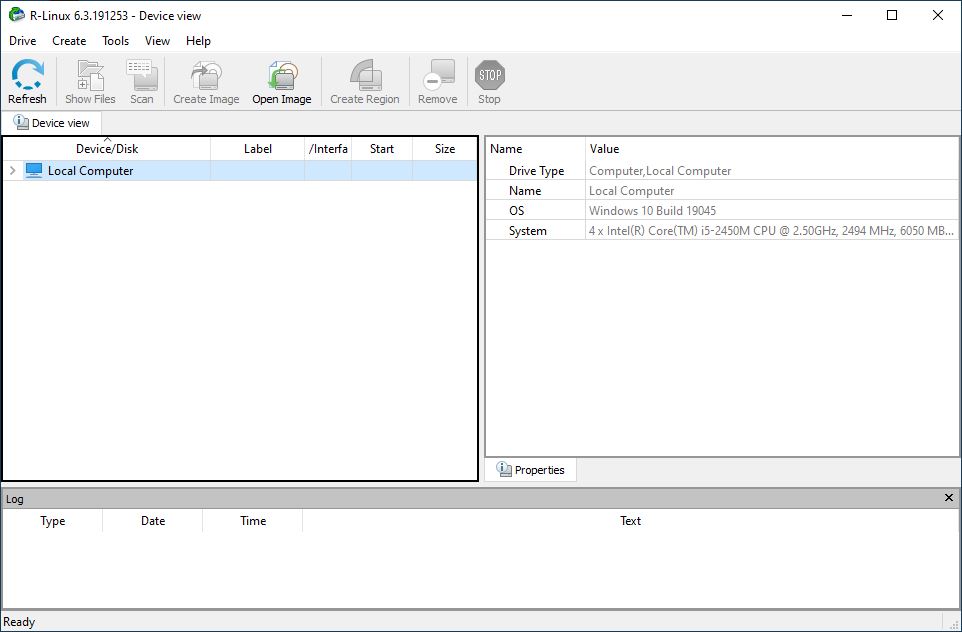
Task: Click the Start column header
Action: coord(382,148)
